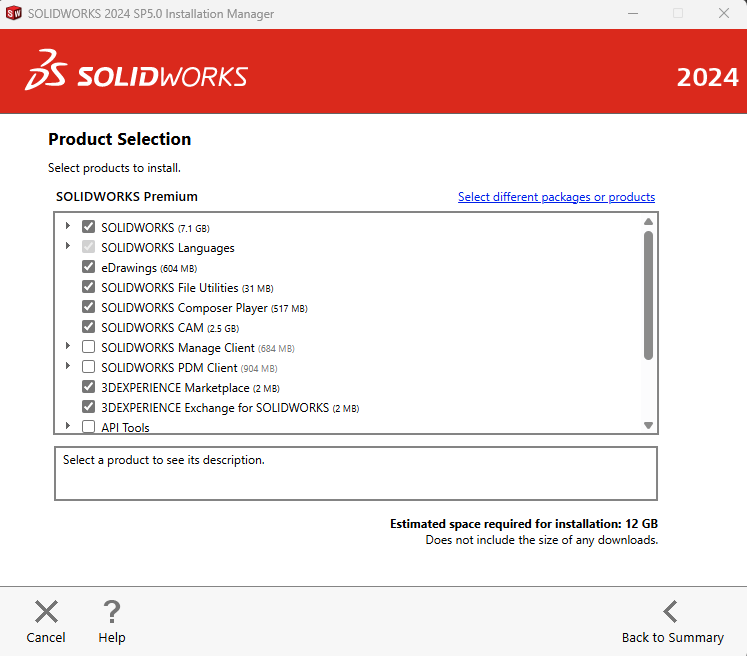Image resolution: width=748 pixels, height=657 pixels.
Task: Select SOLIDWORKS CAM row text
Action: pyautogui.click(x=170, y=328)
